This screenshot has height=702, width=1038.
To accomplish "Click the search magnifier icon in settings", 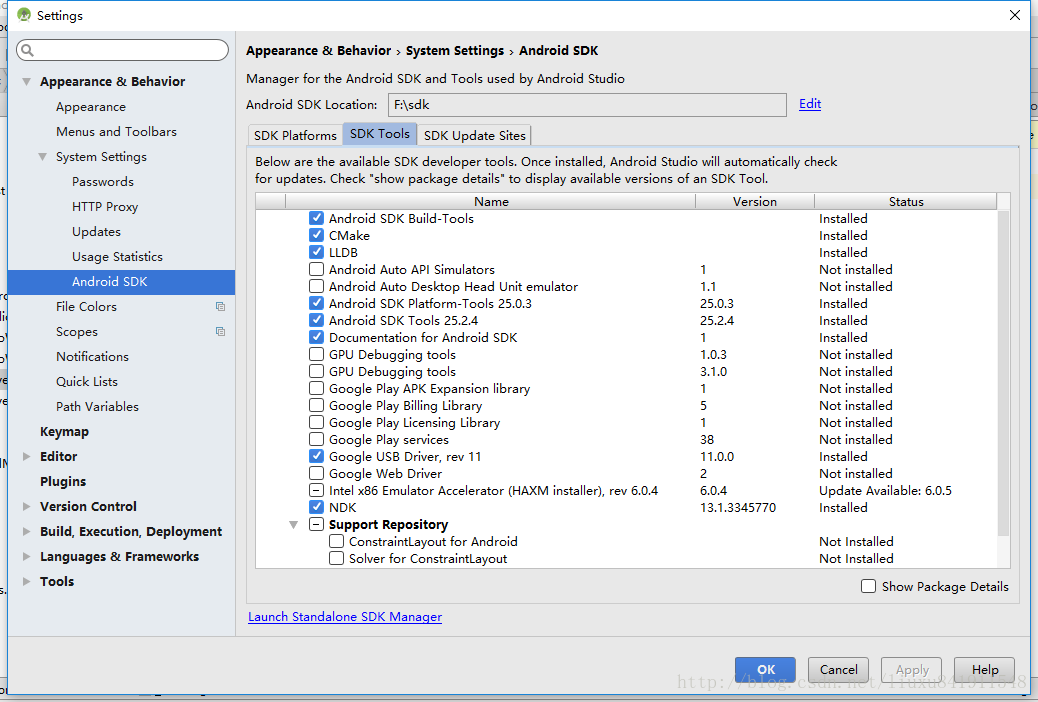I will pyautogui.click(x=27, y=50).
